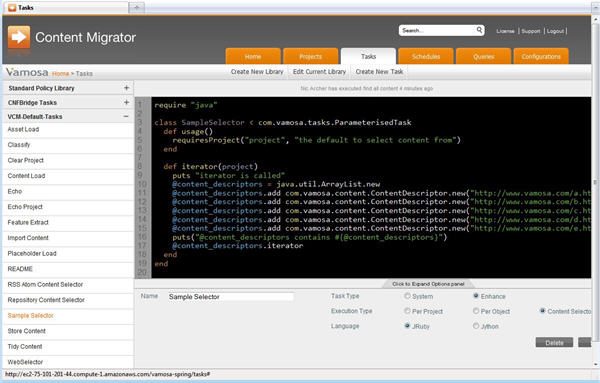Select Content Selector execution type
The image size is (600, 383).
click(x=542, y=311)
